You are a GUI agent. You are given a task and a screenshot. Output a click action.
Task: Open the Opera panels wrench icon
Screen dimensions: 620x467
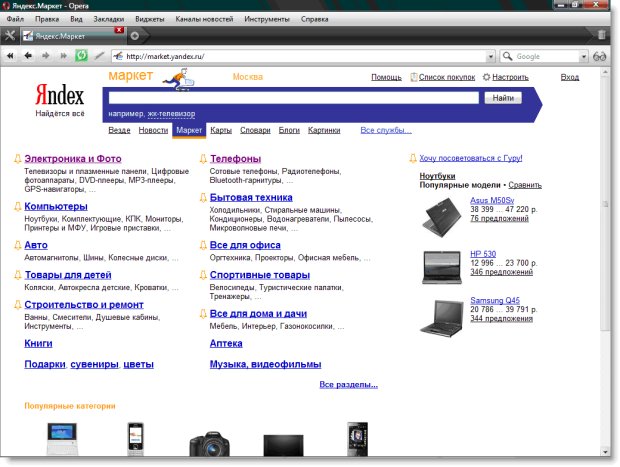(x=10, y=36)
